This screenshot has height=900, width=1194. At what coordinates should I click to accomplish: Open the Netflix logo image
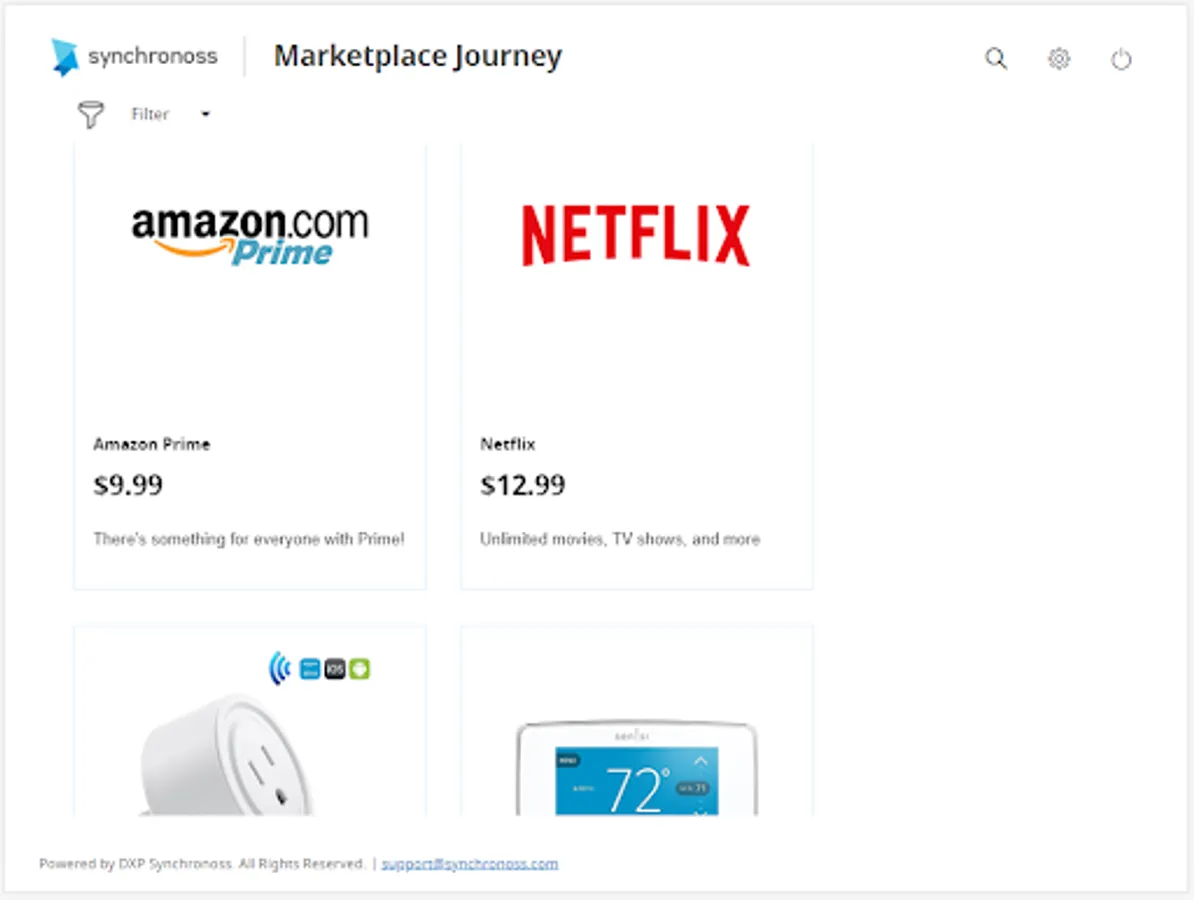click(636, 236)
